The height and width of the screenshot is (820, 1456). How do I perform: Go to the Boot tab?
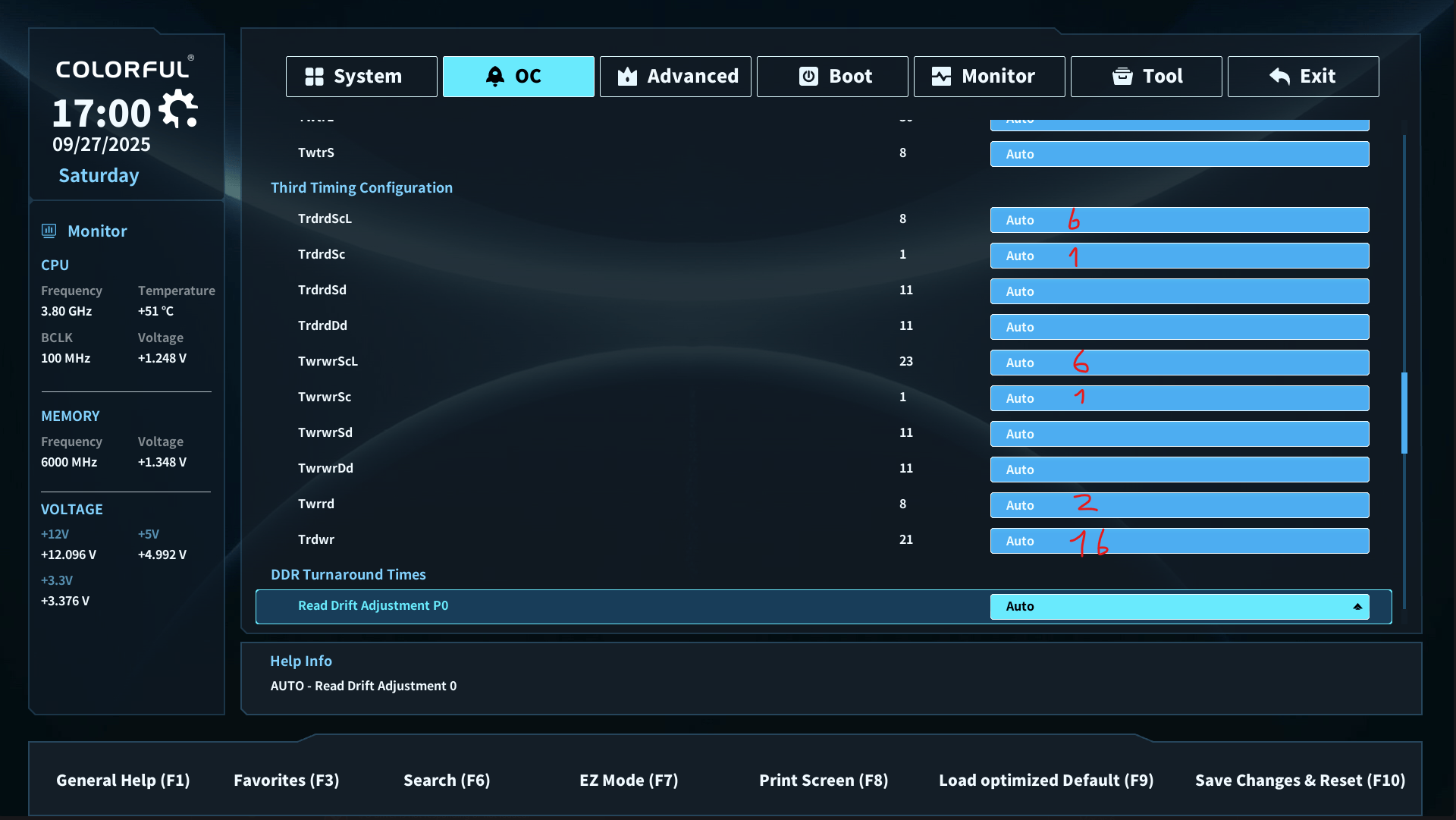tap(833, 77)
